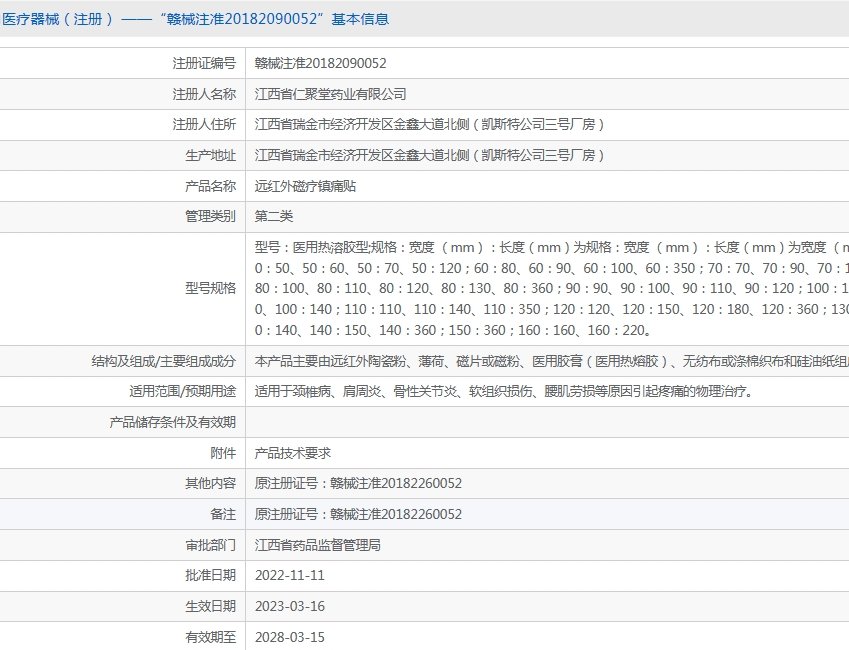Image resolution: width=849 pixels, height=650 pixels.
Task: Click the 有效期至 label
Action: (211, 637)
